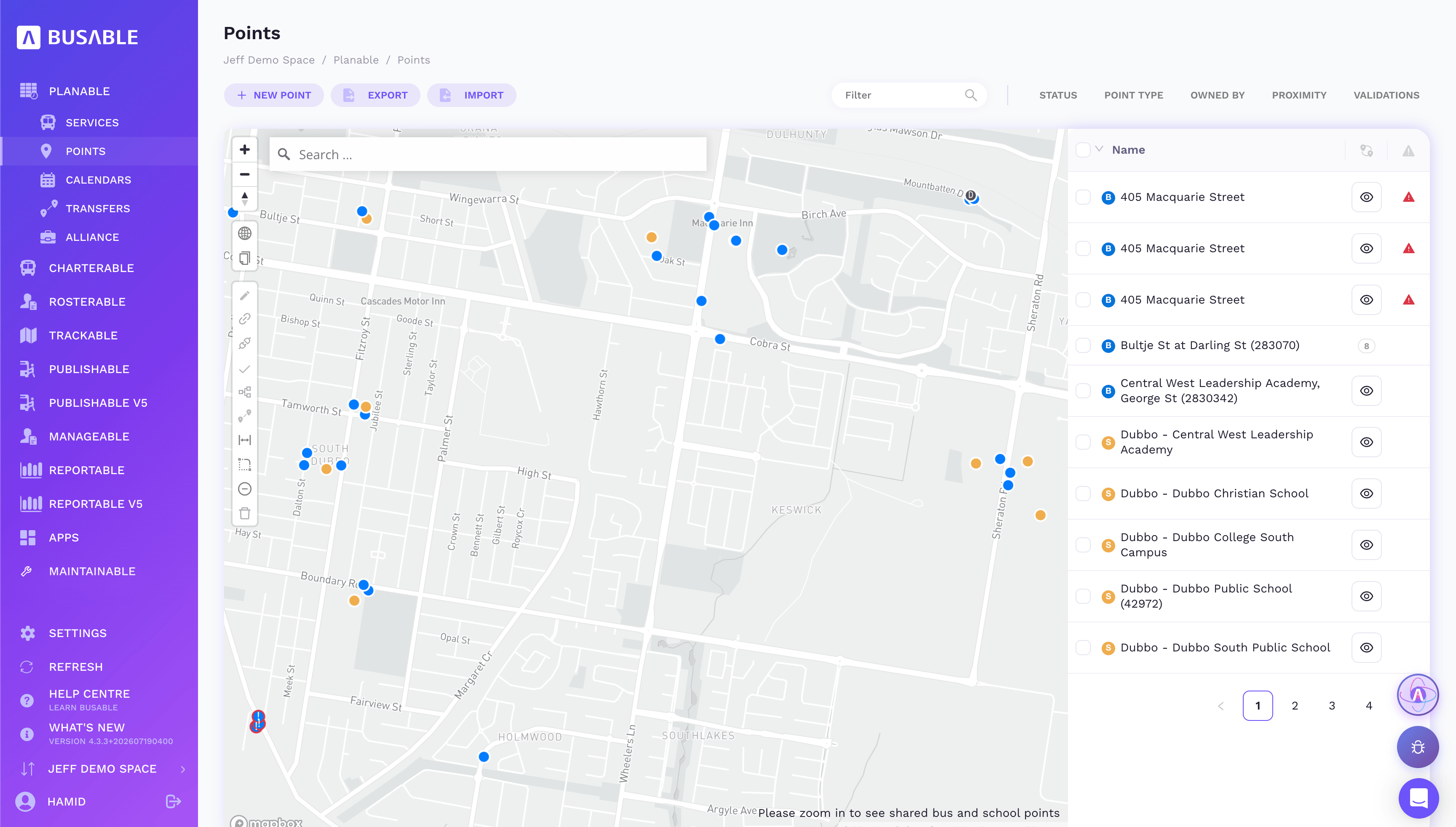Tick checkbox for Dubbo Christian School

tap(1083, 494)
